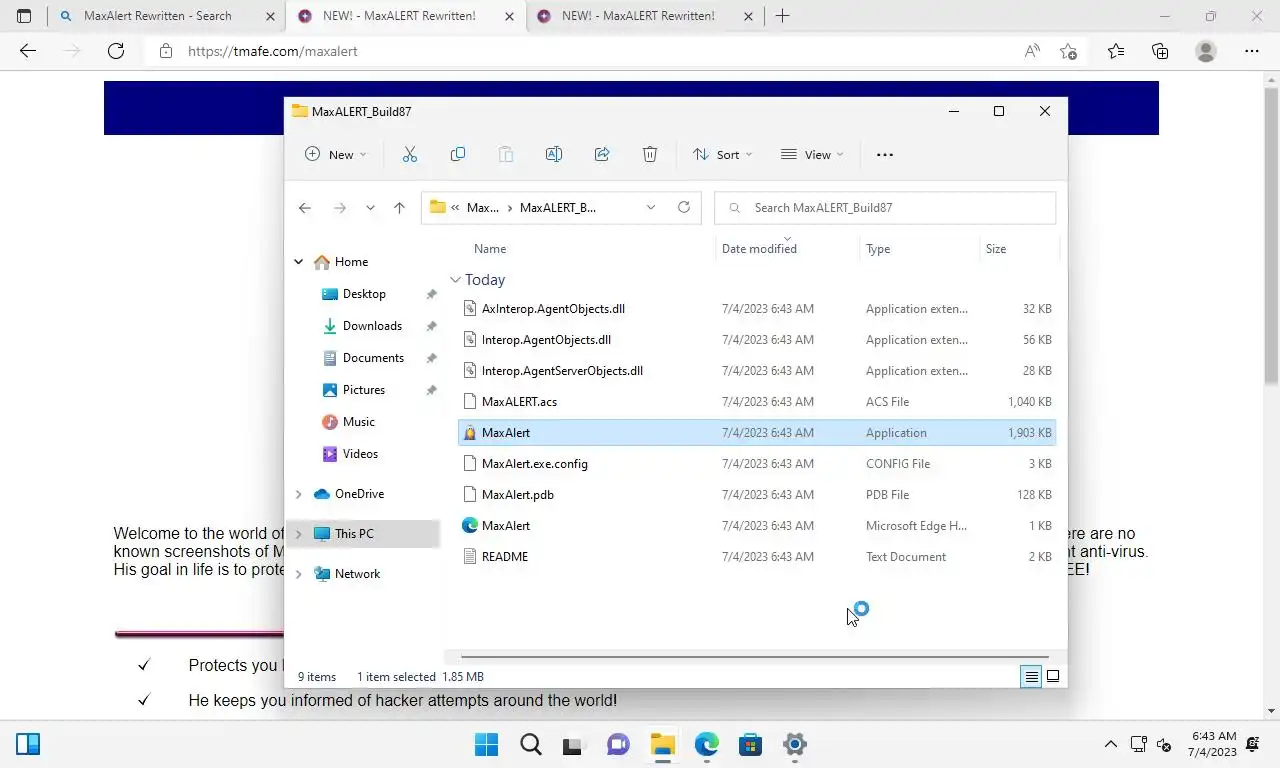This screenshot has height=768, width=1280.
Task: Click the Rename icon in Explorer toolbar
Action: point(554,154)
